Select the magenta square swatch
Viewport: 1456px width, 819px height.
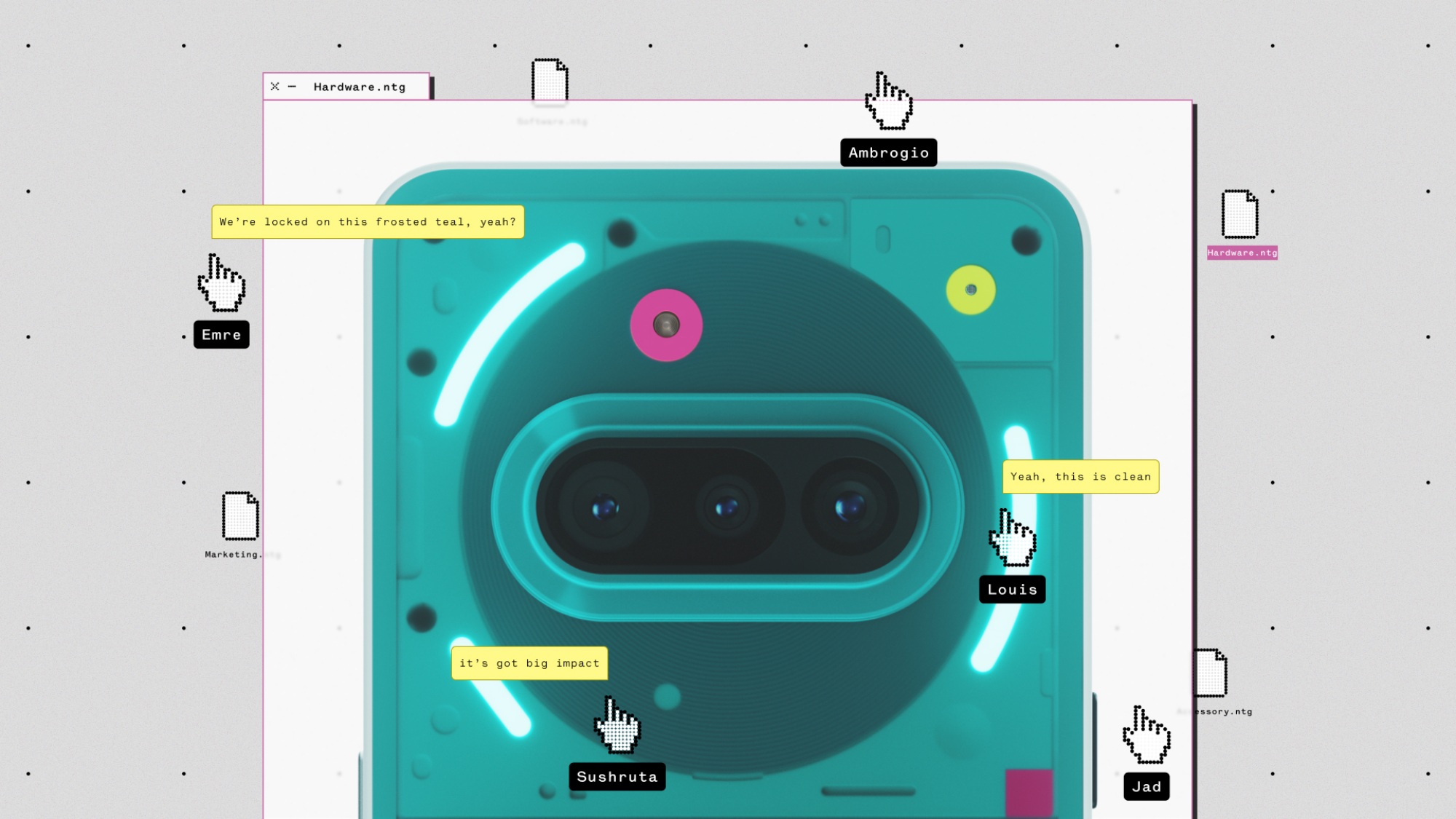pyautogui.click(x=1029, y=792)
